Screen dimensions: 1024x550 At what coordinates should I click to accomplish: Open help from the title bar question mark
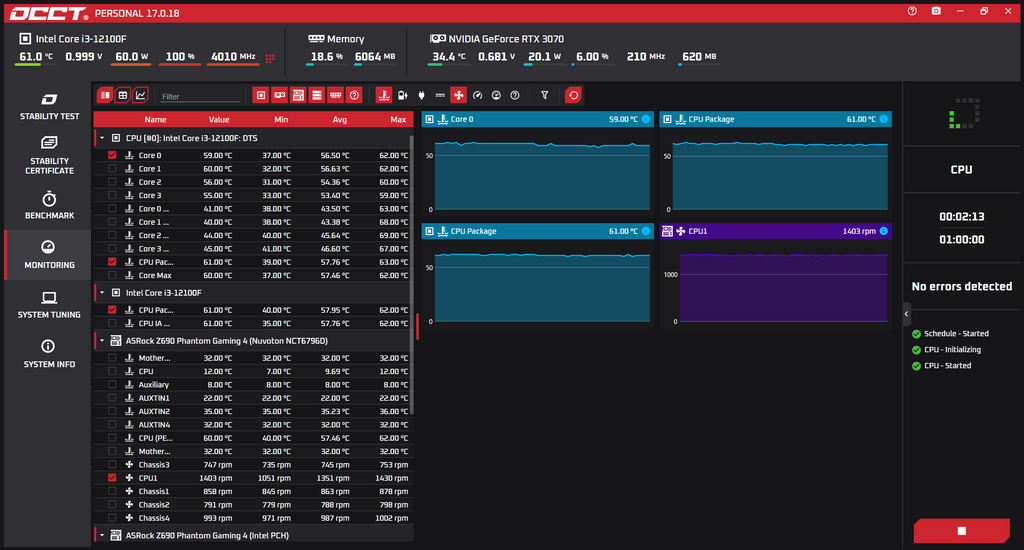[x=912, y=11]
